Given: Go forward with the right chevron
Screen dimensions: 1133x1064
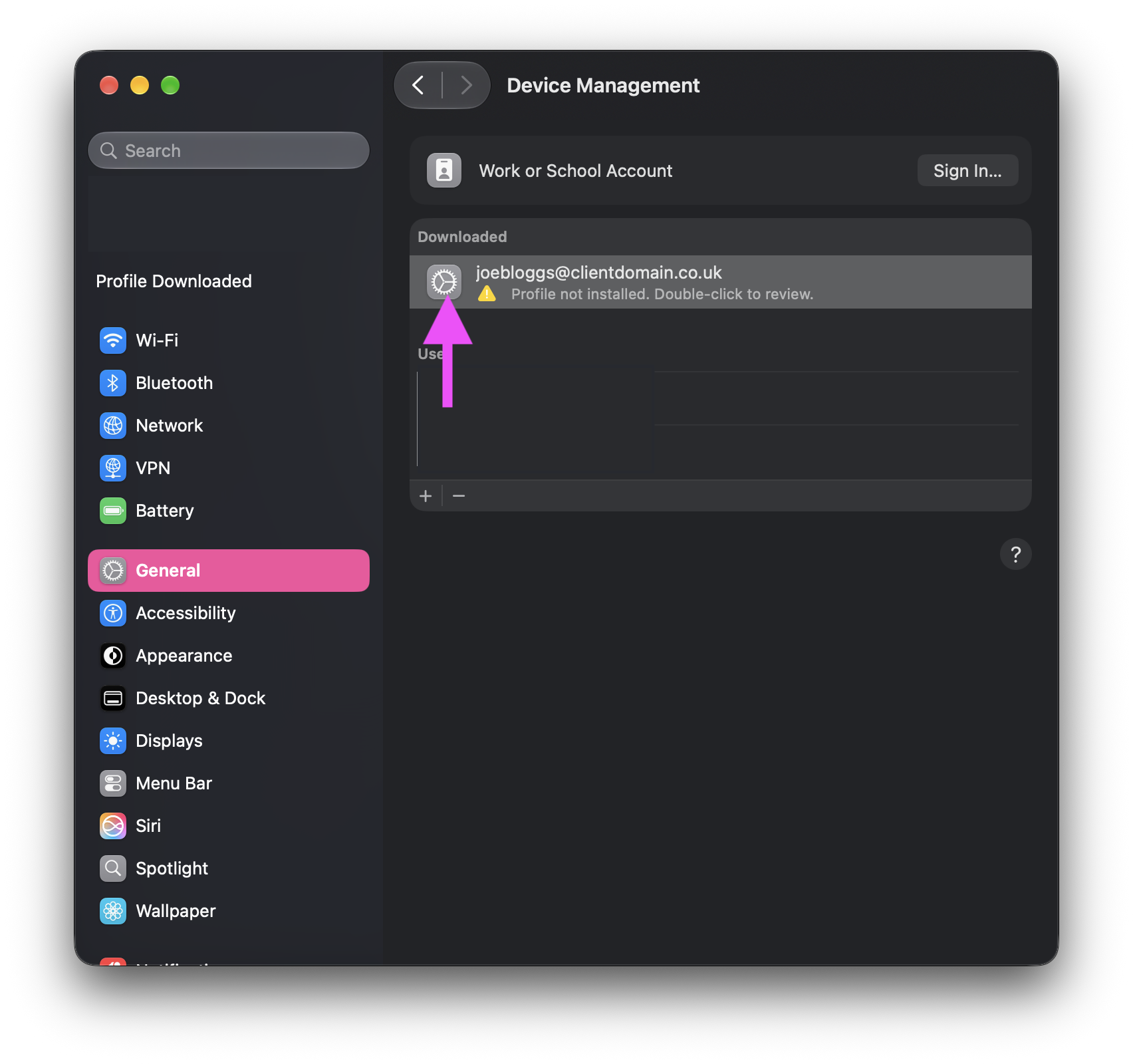Looking at the screenshot, I should (x=466, y=85).
